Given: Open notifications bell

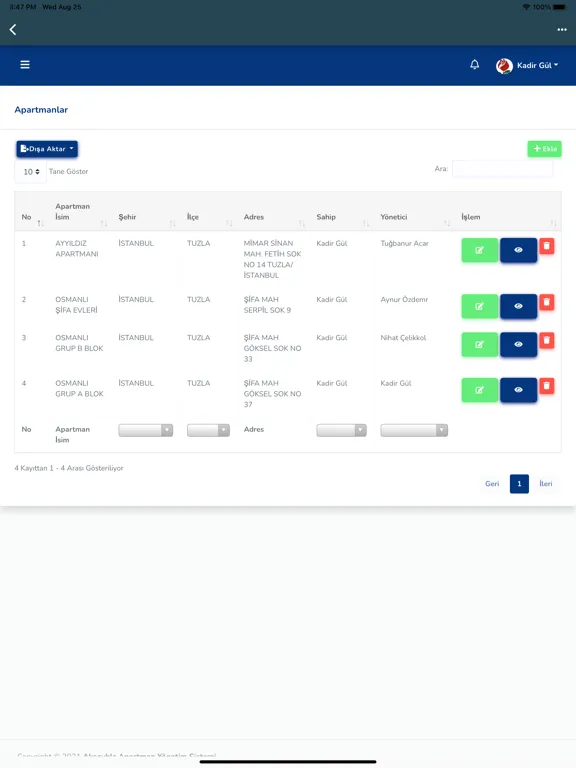Looking at the screenshot, I should pos(475,65).
